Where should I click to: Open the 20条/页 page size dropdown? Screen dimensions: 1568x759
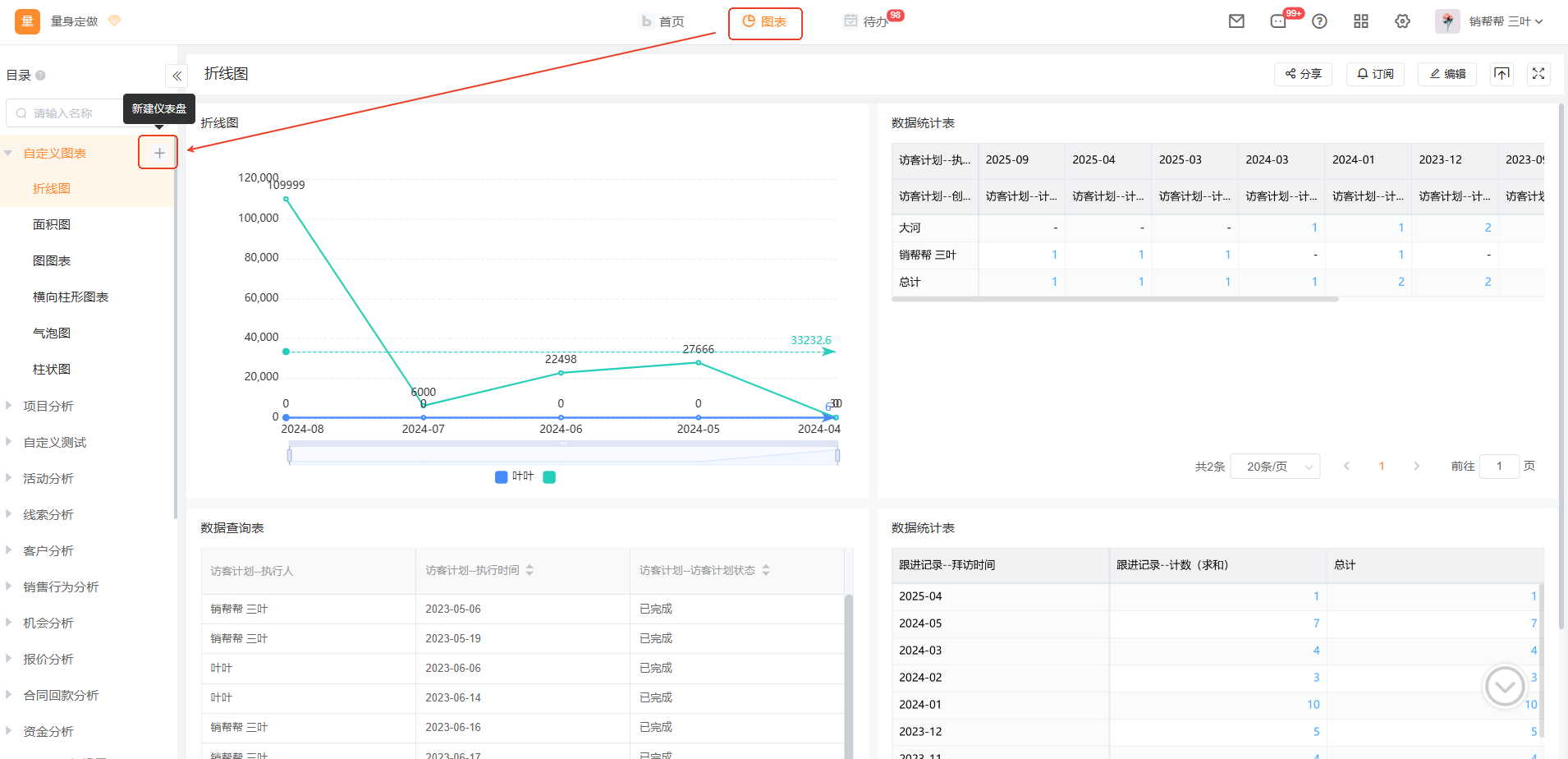[1275, 467]
